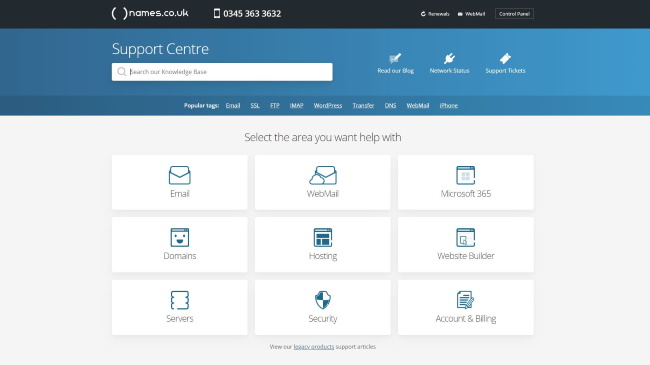Open Network Status link
The image size is (650, 365).
449,71
